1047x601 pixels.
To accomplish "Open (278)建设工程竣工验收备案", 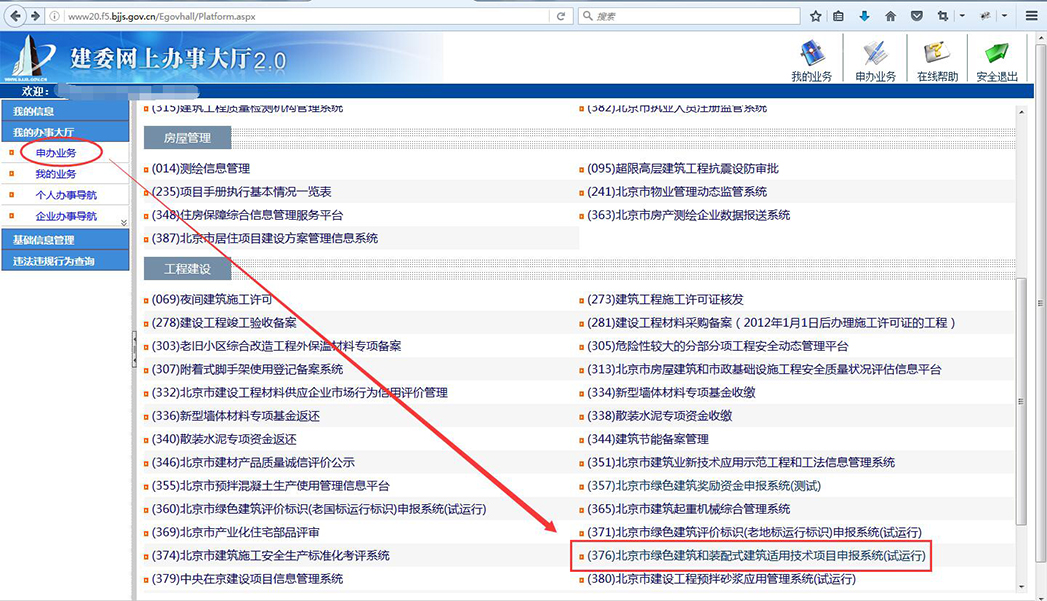I will click(x=224, y=323).
